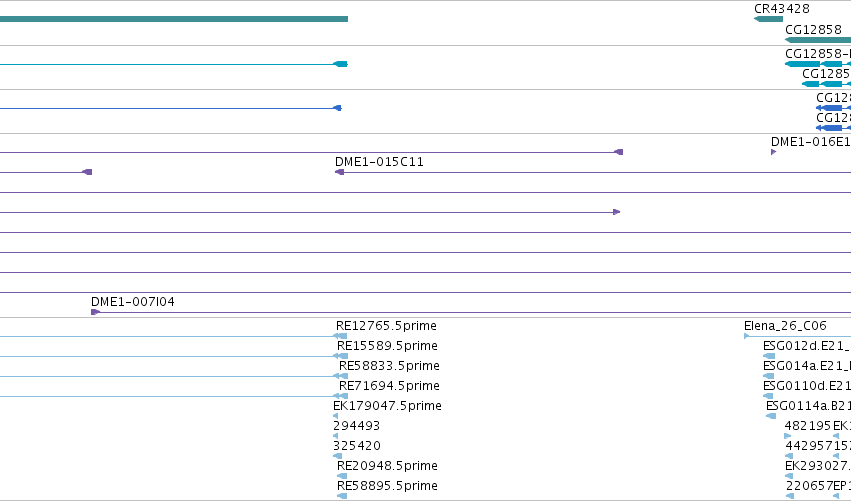Select the CR43428 gene feature arrow
The image size is (851, 501).
769,19
